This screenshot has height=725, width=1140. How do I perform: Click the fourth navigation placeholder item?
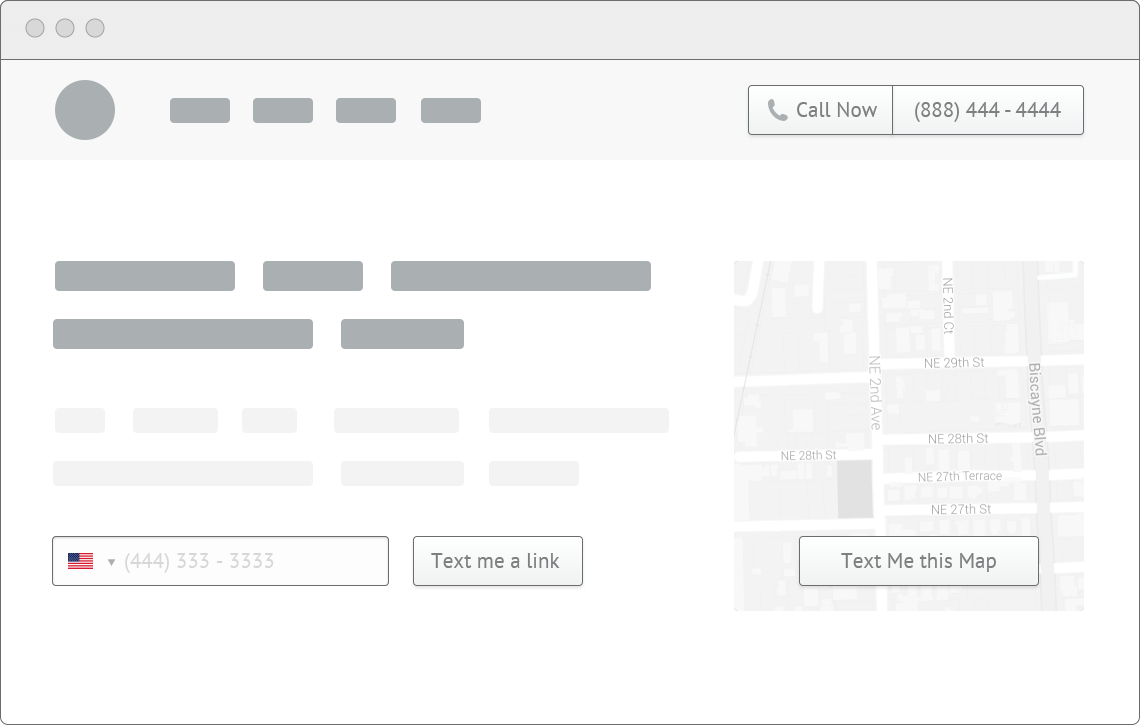point(451,110)
